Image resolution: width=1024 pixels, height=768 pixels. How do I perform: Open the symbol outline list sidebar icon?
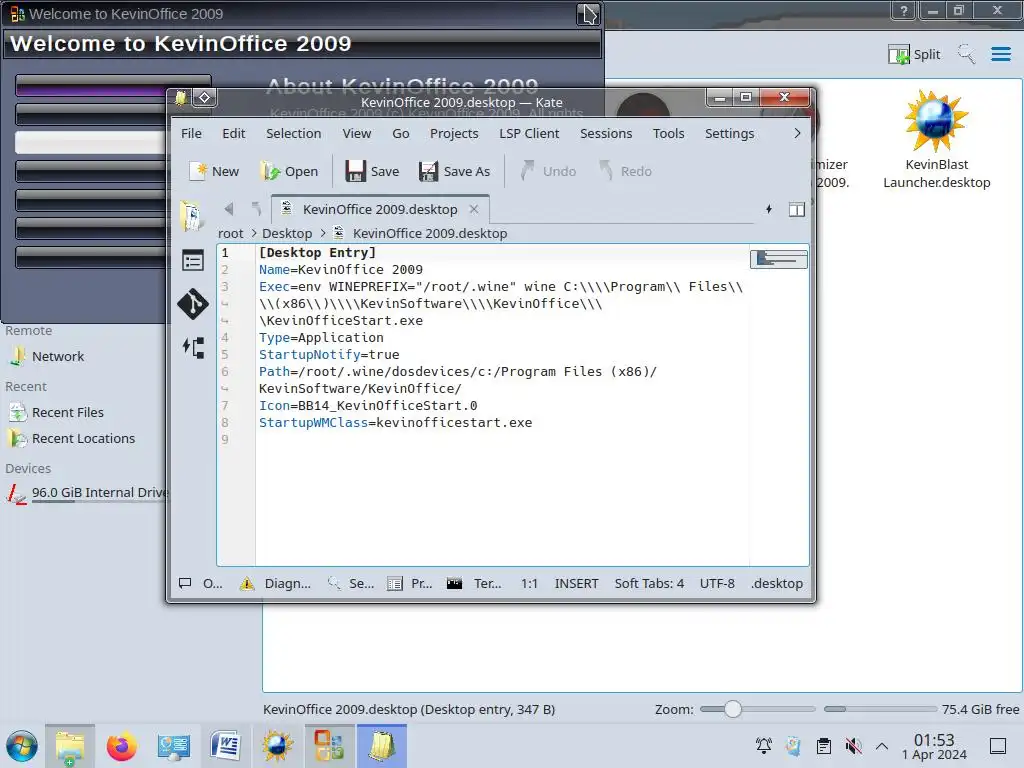tap(193, 261)
